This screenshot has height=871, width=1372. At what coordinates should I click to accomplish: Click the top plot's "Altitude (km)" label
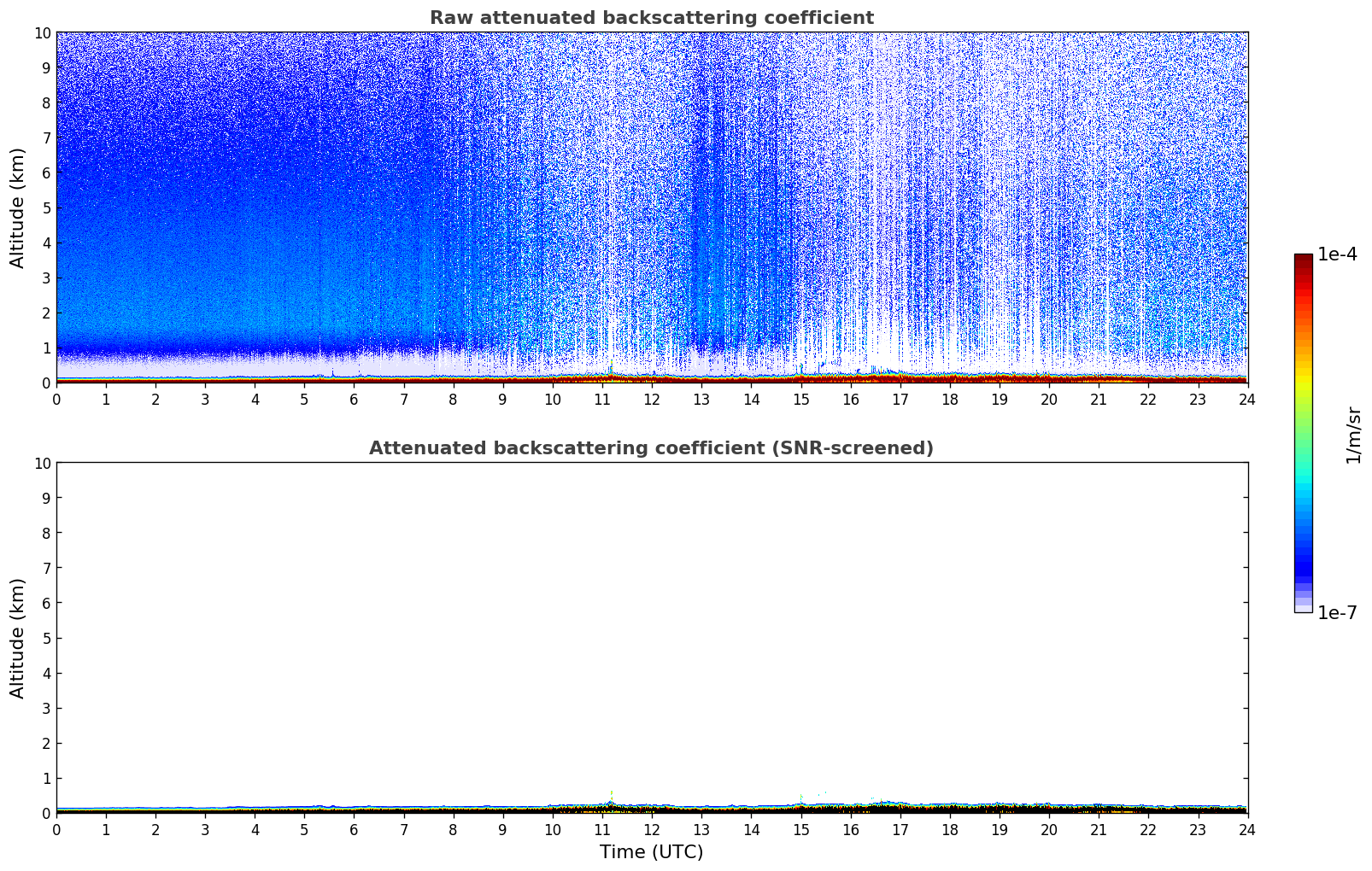[x=18, y=208]
